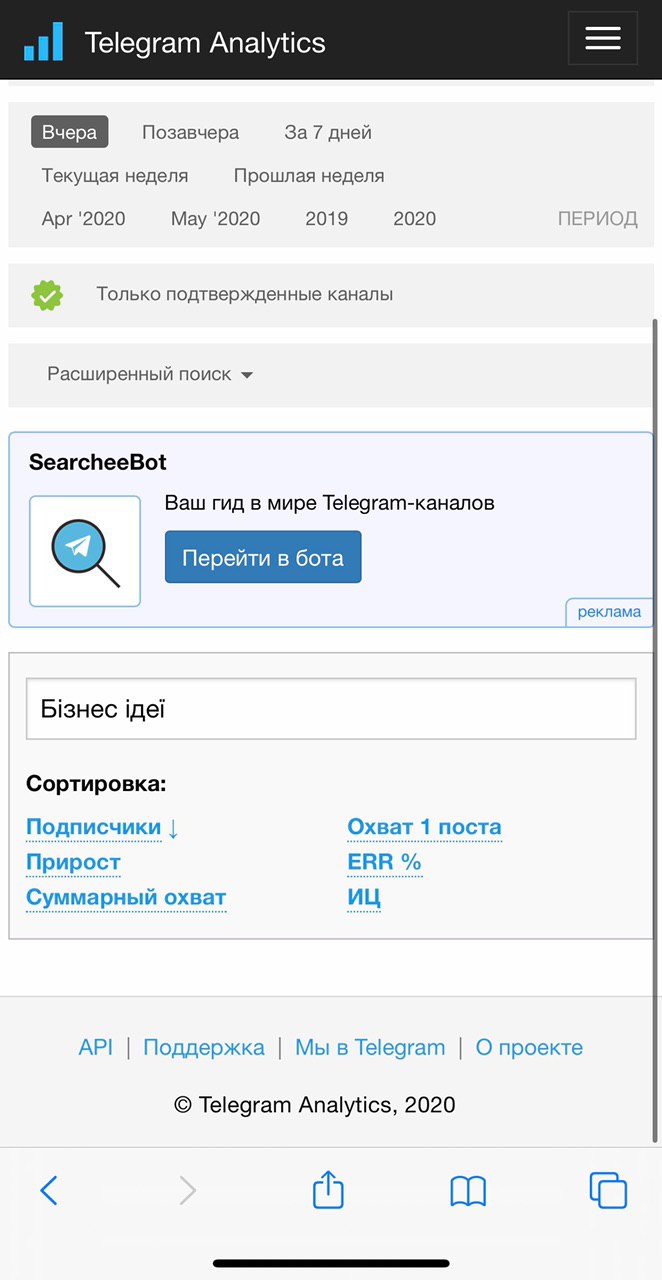Go back with Safari's back arrow
This screenshot has width=662, height=1280.
point(48,1190)
